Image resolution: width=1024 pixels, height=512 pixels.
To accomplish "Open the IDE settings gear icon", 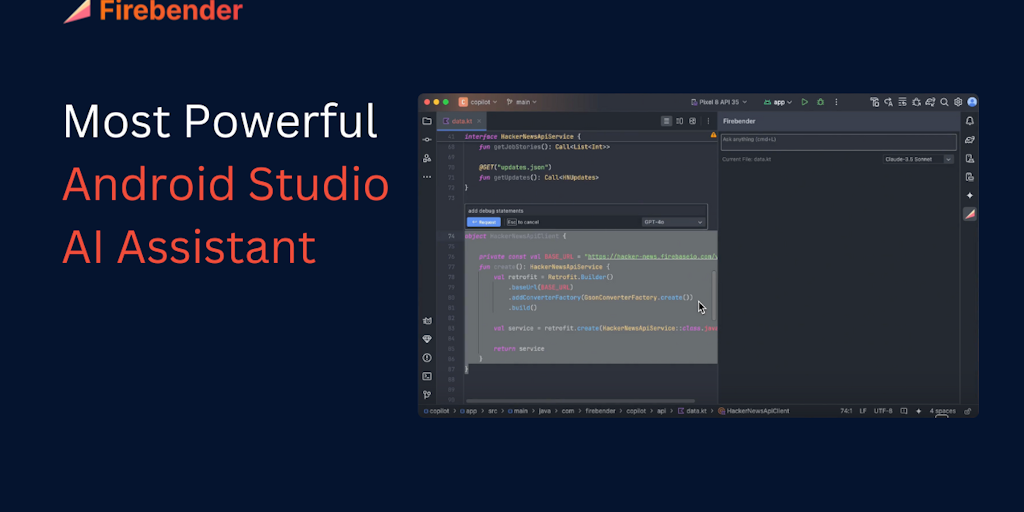I will [x=958, y=102].
